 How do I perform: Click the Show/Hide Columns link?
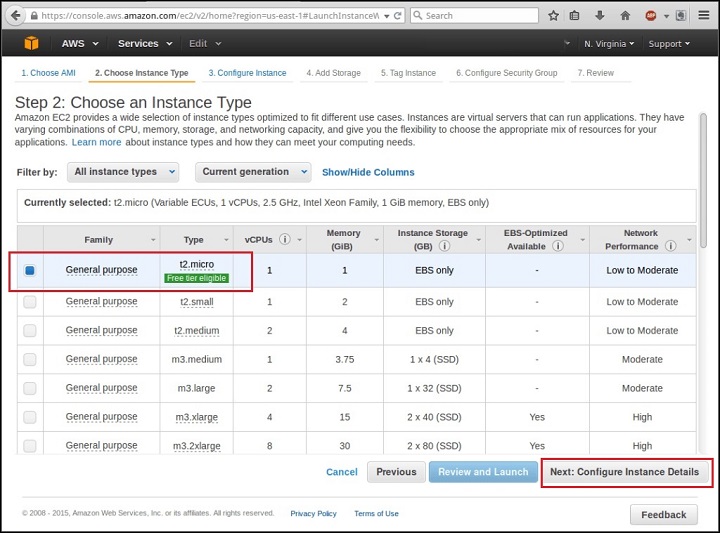368,172
